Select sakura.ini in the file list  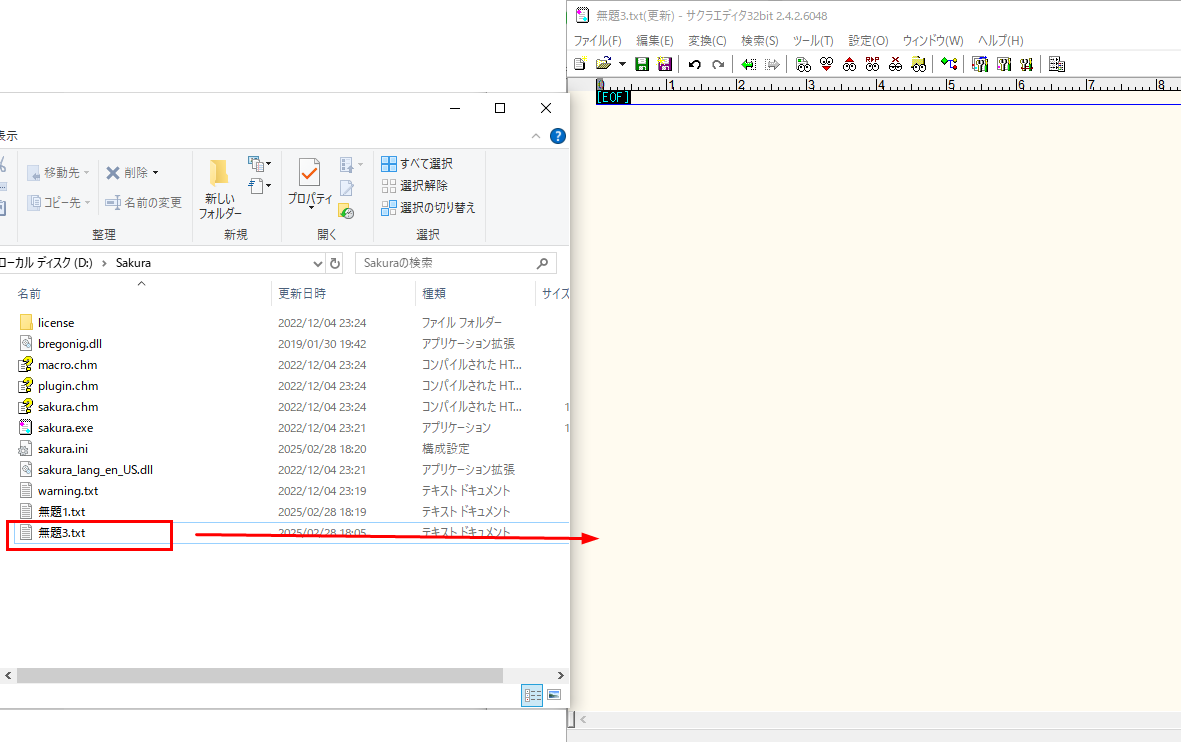pos(63,449)
